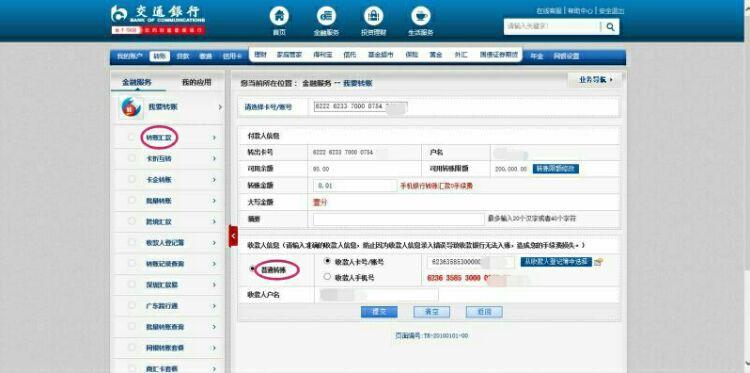Open 批量转账 in the sidebar

(x=159, y=201)
